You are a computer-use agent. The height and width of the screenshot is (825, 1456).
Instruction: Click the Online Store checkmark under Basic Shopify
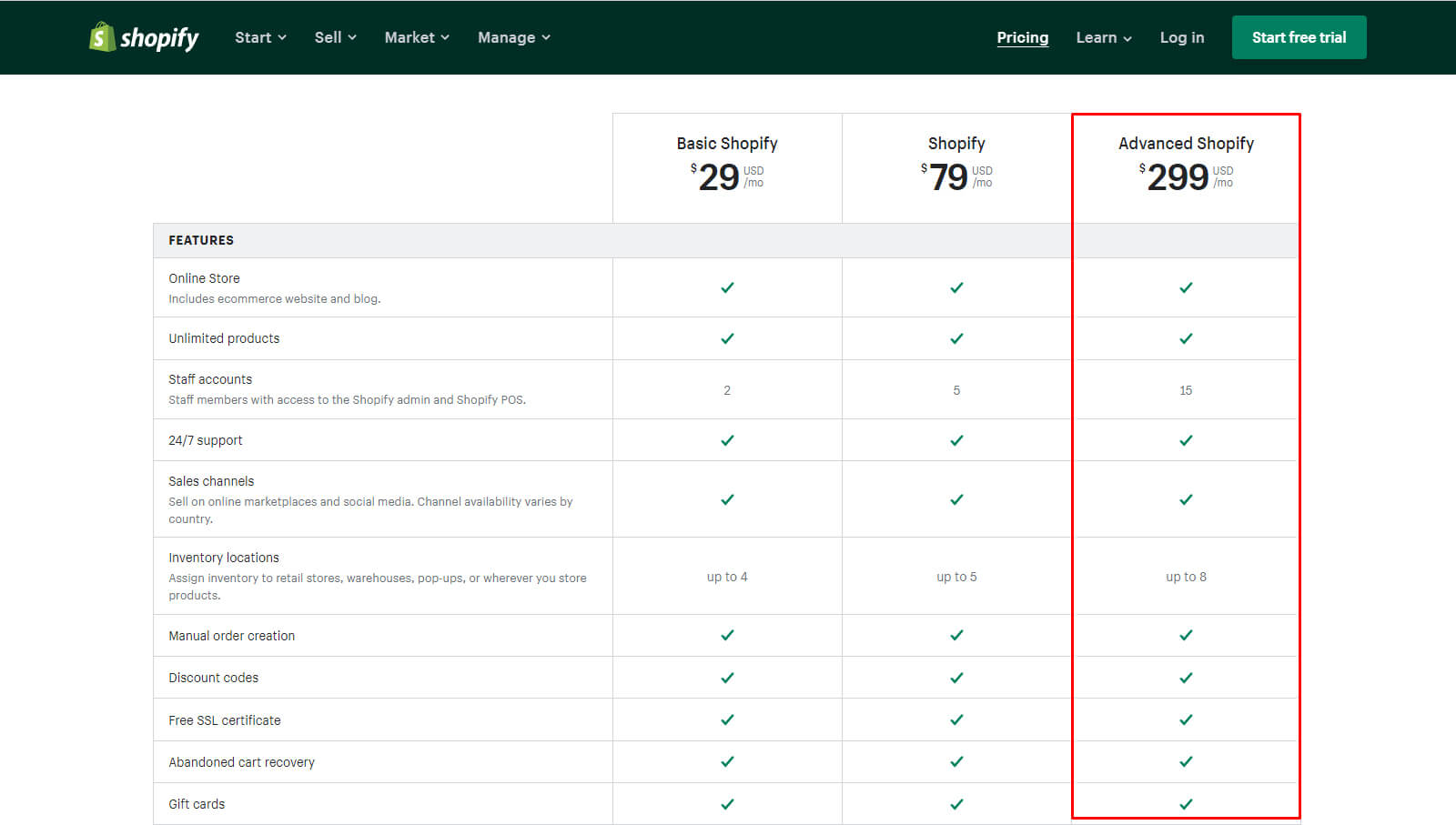click(x=727, y=287)
